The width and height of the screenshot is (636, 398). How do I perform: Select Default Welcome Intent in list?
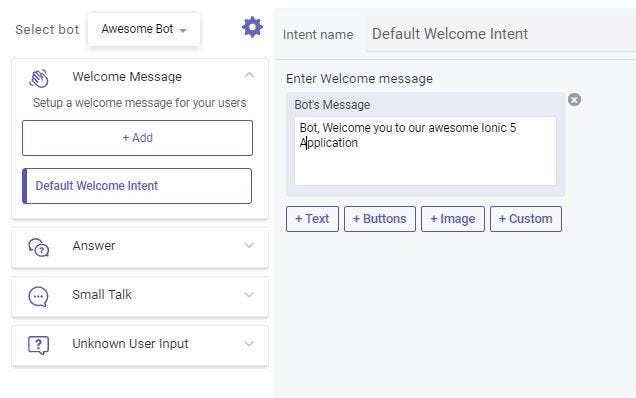137,186
